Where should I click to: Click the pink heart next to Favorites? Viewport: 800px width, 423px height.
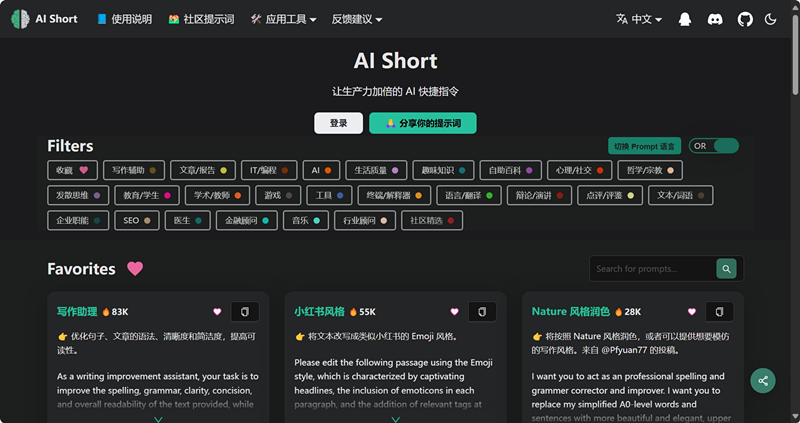(135, 268)
